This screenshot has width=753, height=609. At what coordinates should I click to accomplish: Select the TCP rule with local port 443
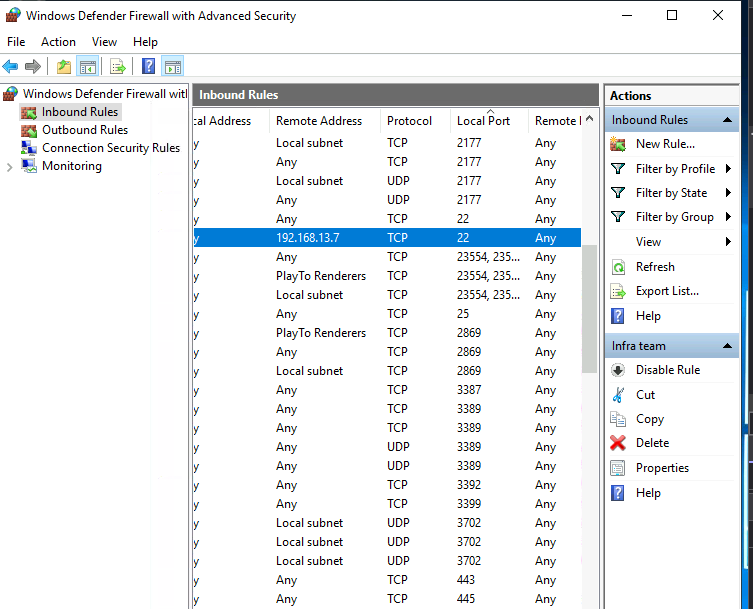pyautogui.click(x=387, y=580)
